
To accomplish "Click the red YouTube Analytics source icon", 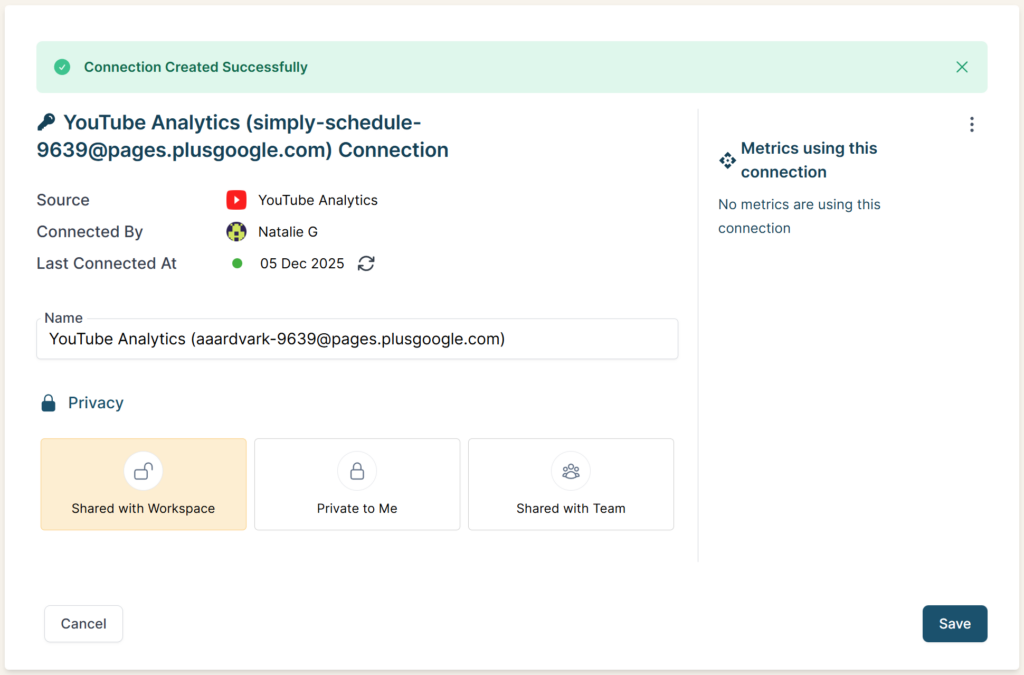I will [x=236, y=200].
